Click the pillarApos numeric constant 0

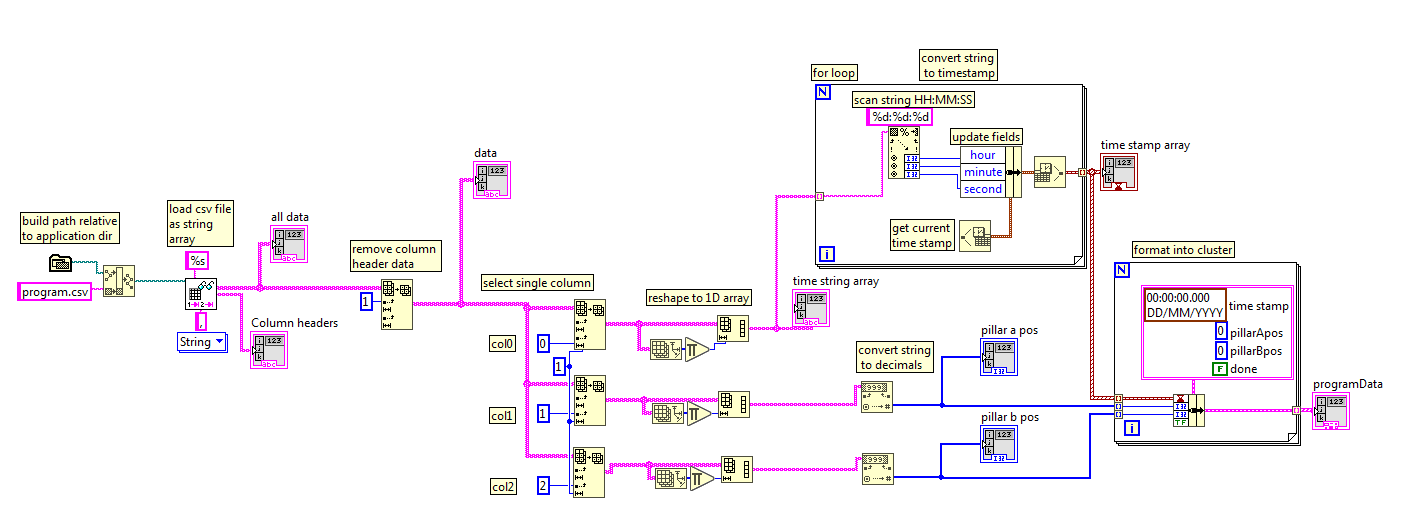tap(1220, 332)
